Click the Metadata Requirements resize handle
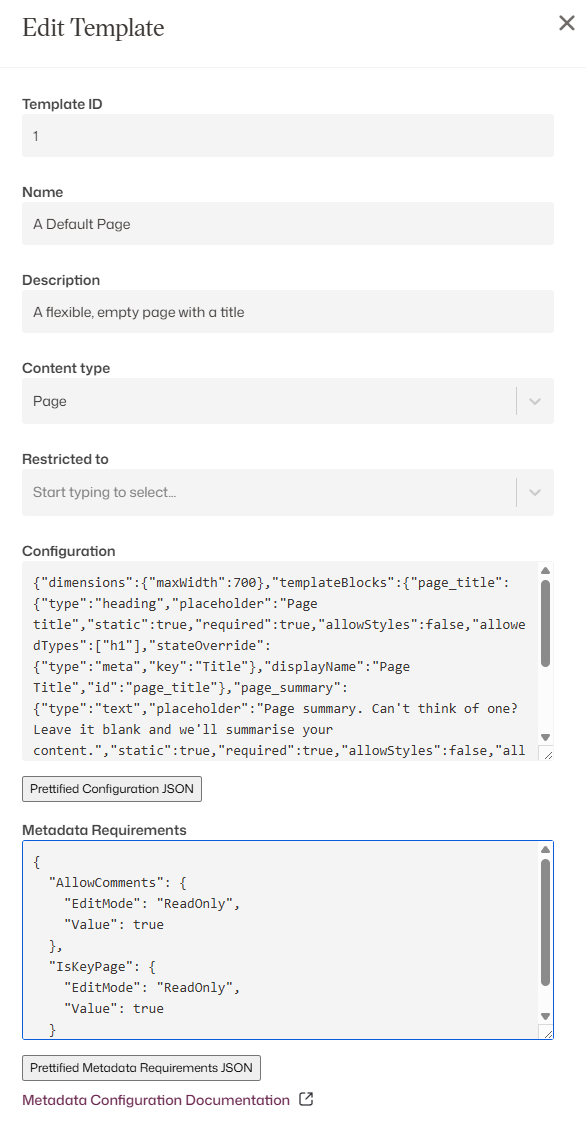 [546, 1032]
